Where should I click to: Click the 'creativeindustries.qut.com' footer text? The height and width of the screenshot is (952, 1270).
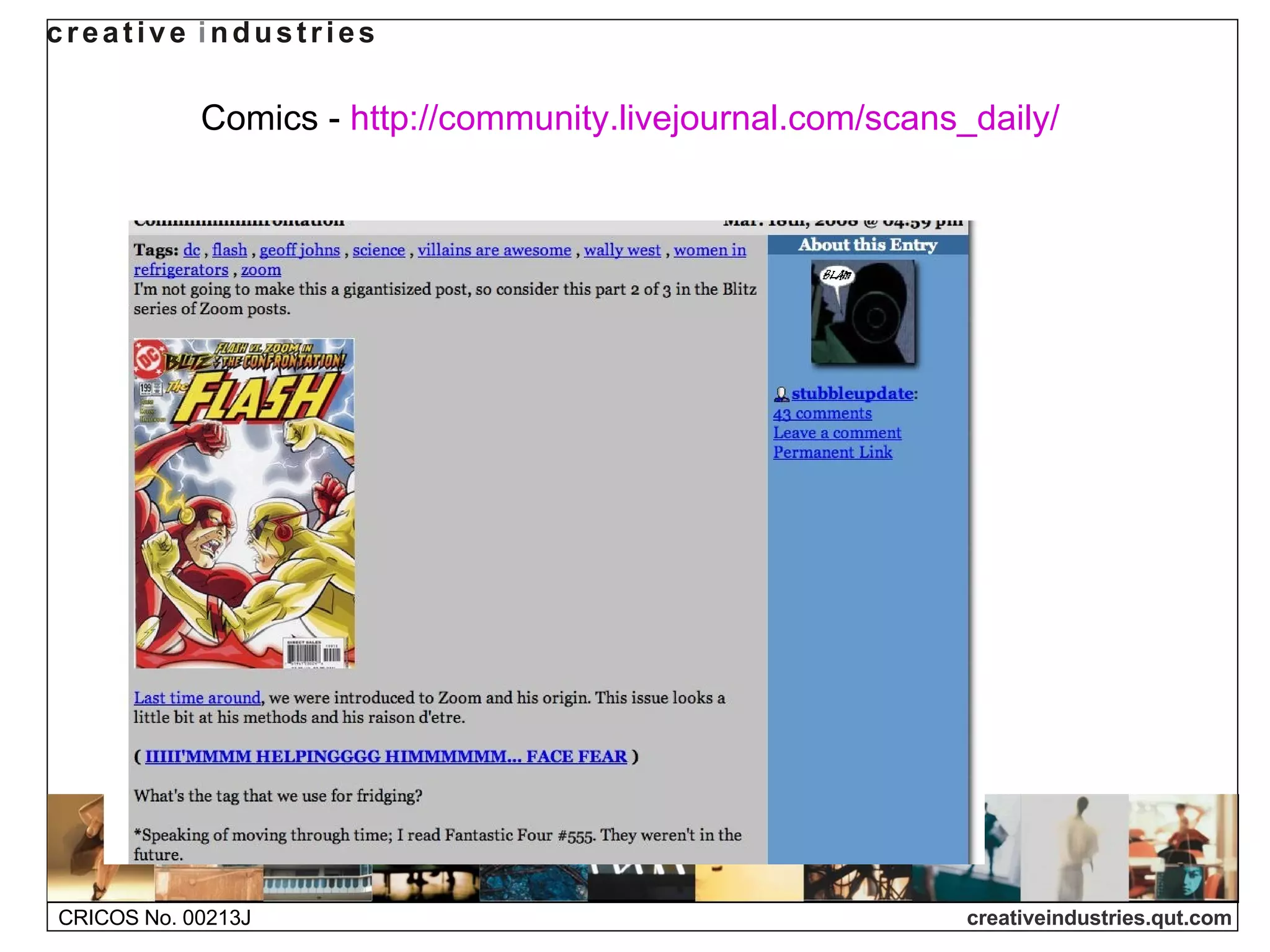point(1099,918)
